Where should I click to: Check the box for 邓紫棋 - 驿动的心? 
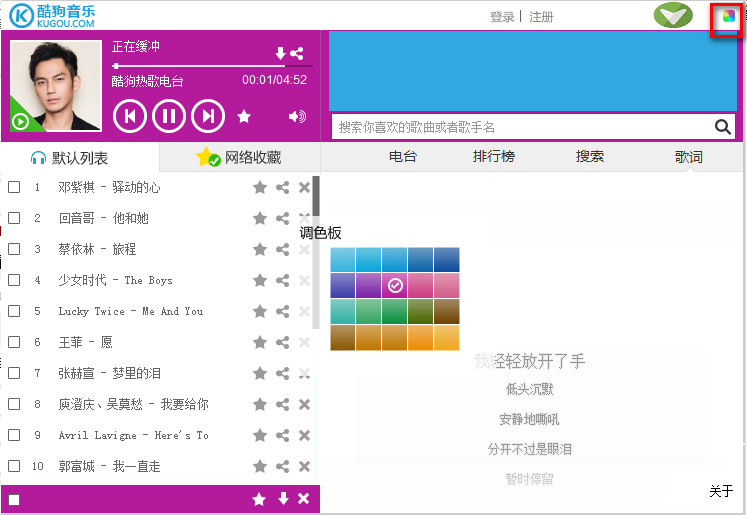pyautogui.click(x=14, y=187)
